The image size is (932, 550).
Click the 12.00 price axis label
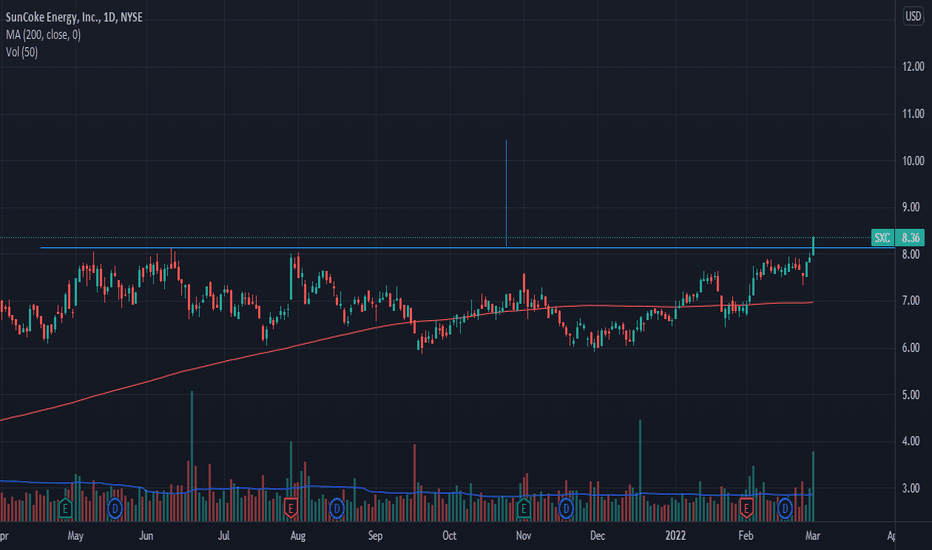point(913,67)
